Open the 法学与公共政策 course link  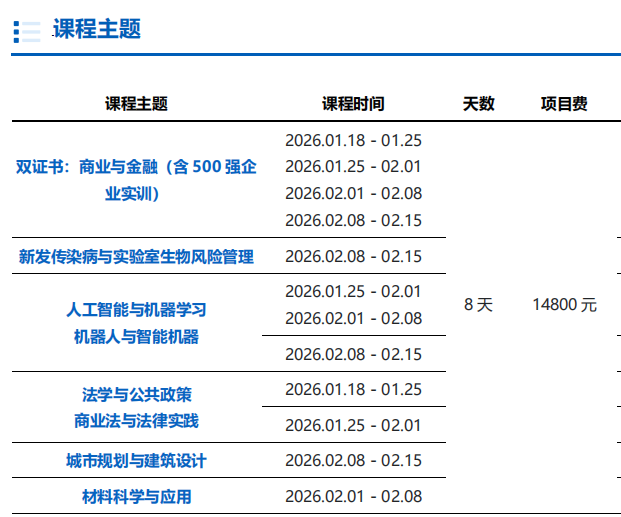tap(136, 393)
